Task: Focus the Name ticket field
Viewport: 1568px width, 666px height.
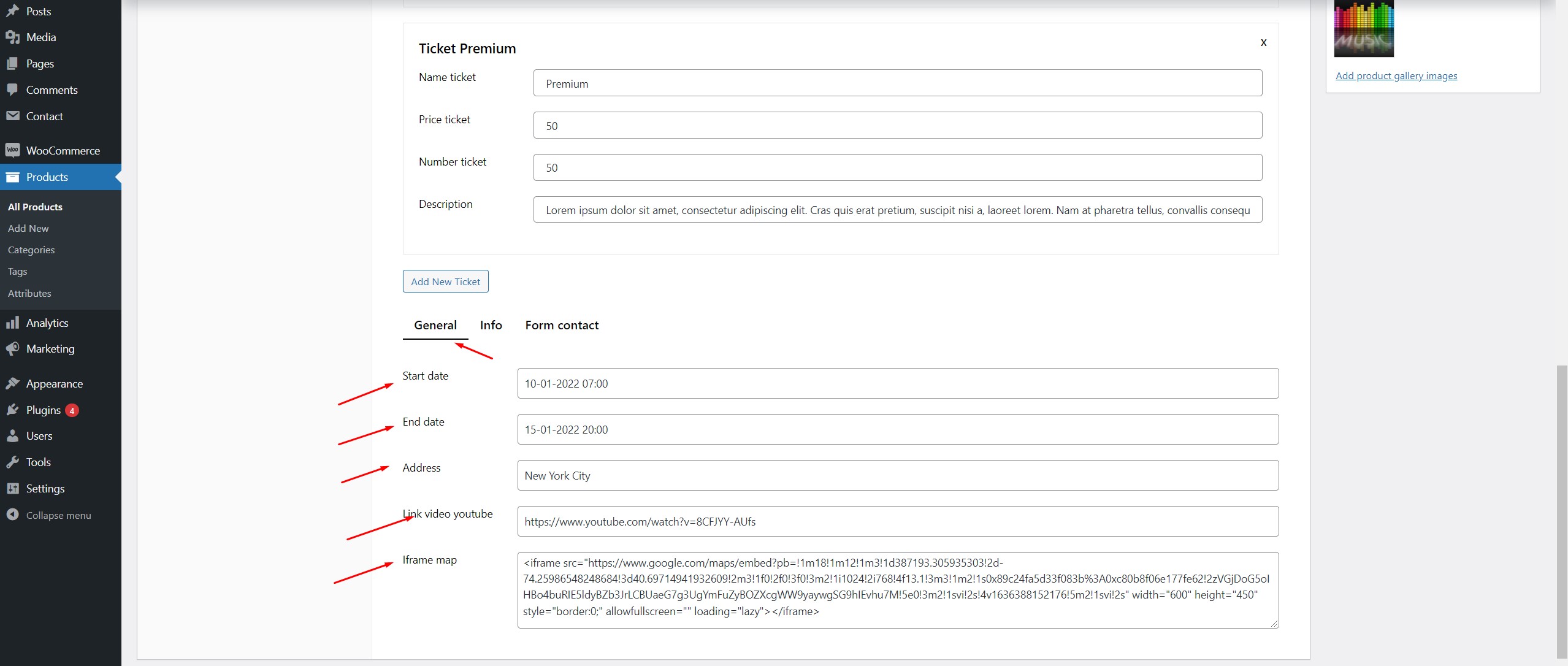Action: point(898,83)
